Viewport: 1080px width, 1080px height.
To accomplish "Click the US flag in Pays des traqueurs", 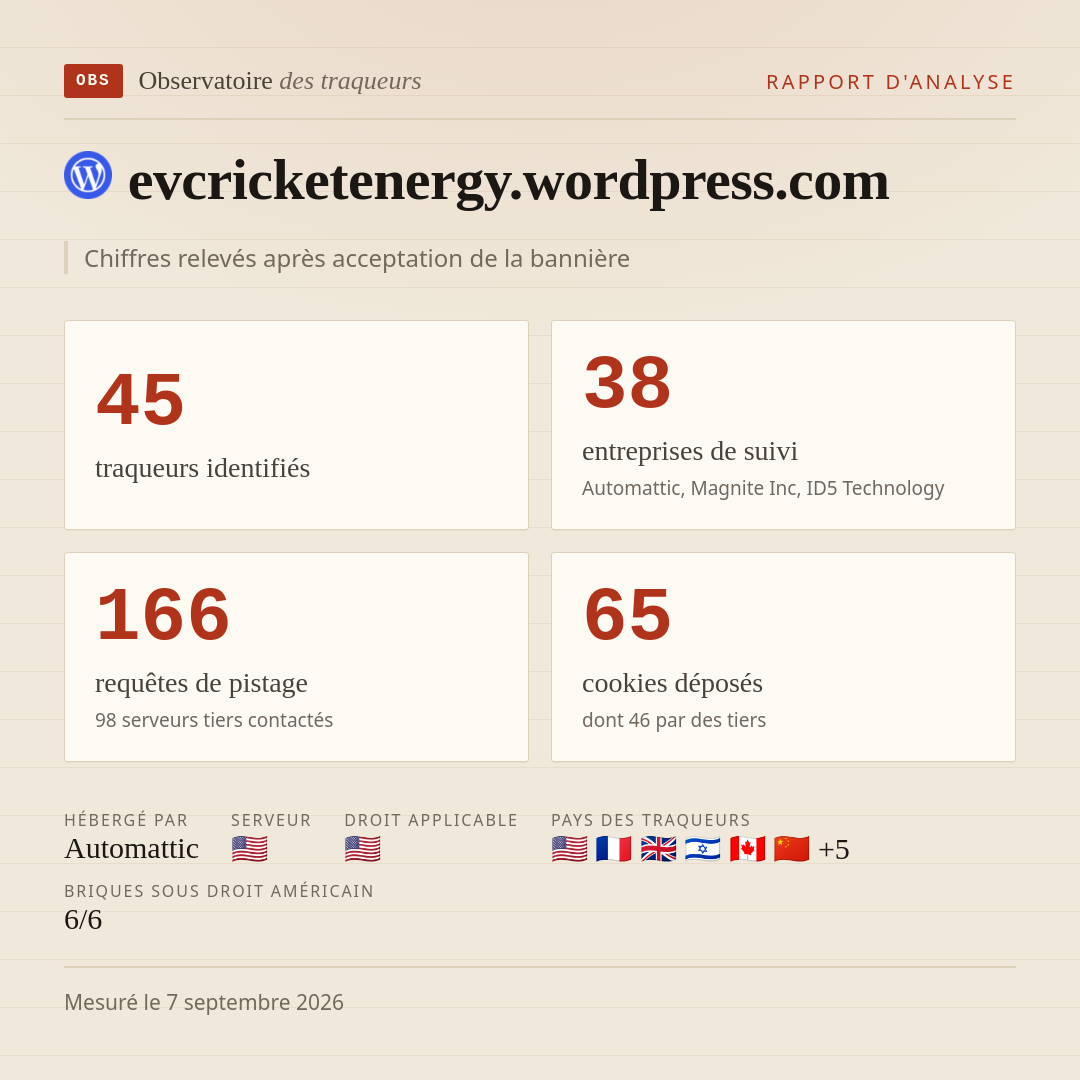I will [x=570, y=849].
